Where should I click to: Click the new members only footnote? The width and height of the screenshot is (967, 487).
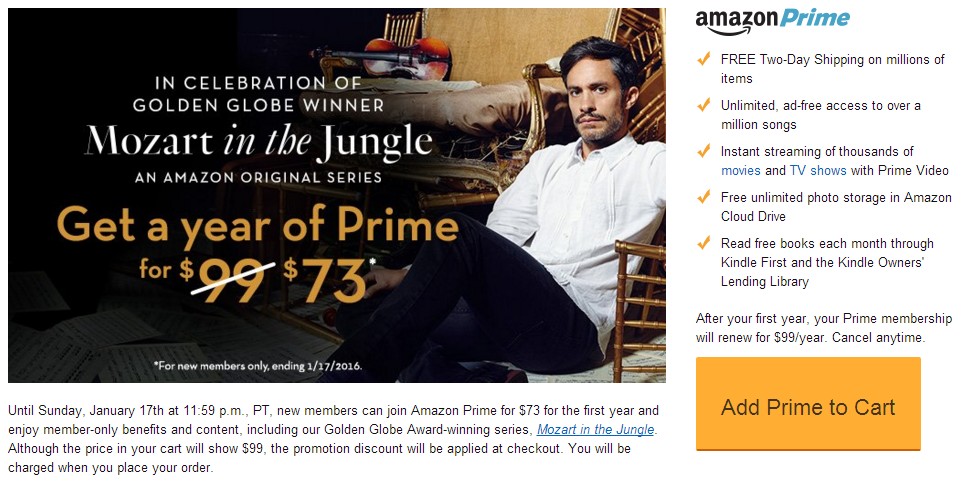[258, 366]
